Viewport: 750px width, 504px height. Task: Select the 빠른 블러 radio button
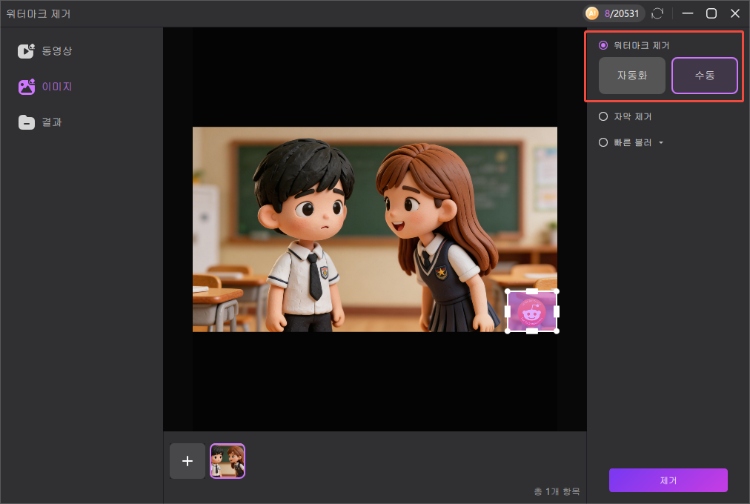(603, 142)
